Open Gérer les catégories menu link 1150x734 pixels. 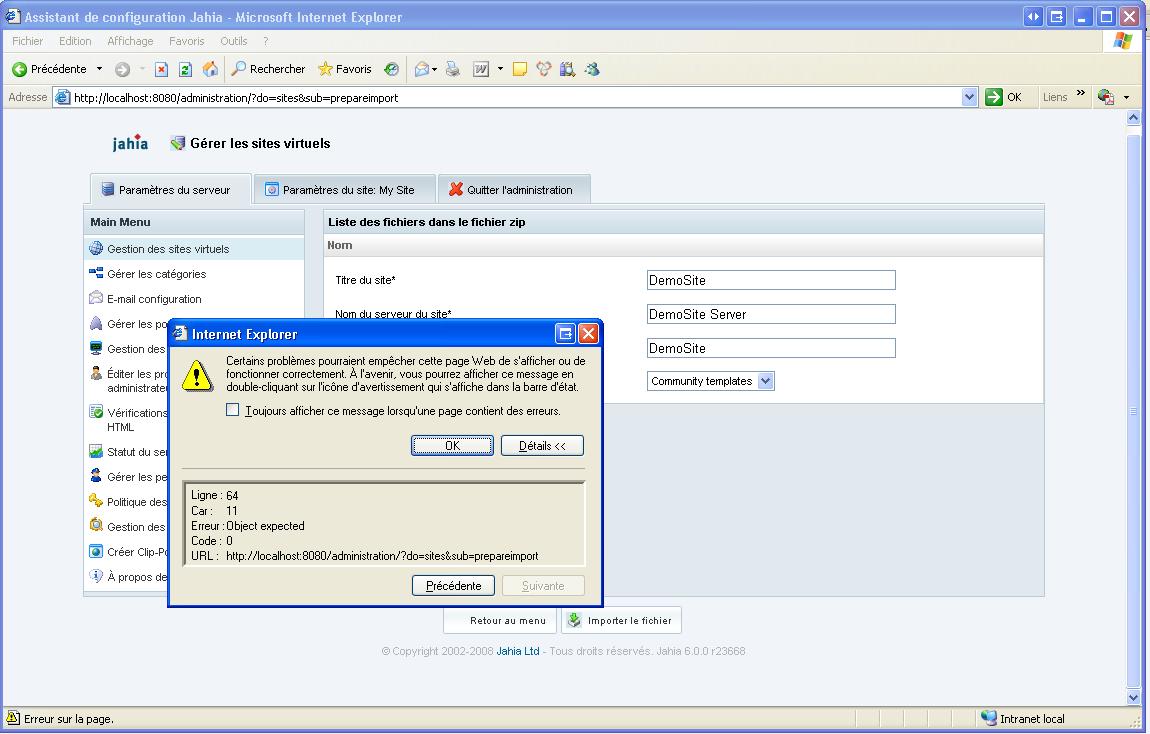coord(156,274)
